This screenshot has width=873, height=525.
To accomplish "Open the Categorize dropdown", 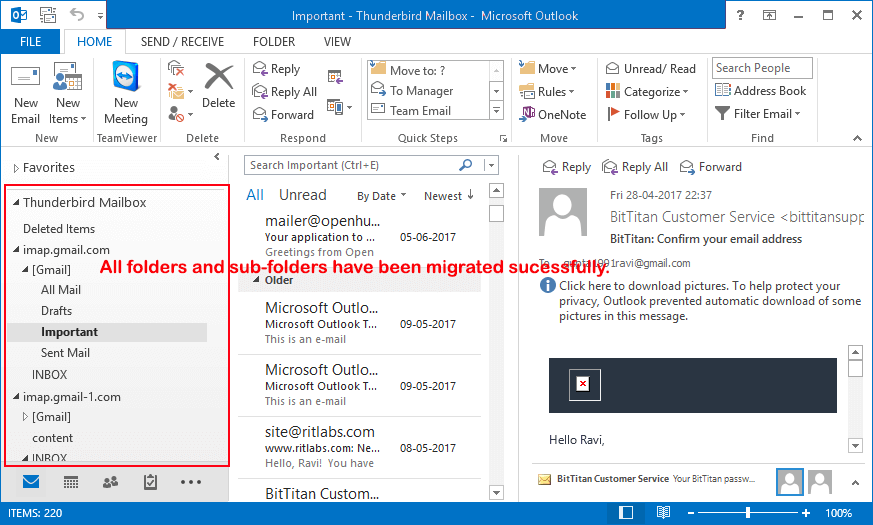I will tap(648, 91).
